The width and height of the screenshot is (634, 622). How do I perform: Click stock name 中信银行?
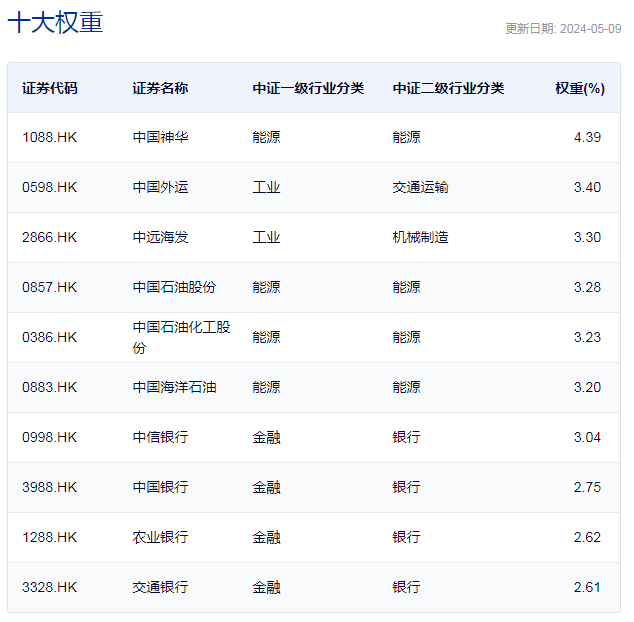tap(160, 438)
